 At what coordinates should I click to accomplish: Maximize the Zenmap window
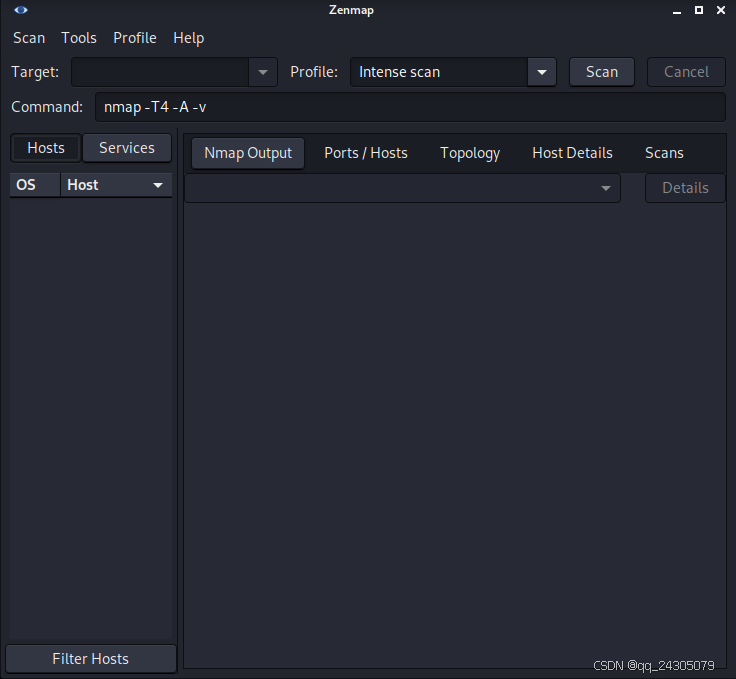point(699,10)
